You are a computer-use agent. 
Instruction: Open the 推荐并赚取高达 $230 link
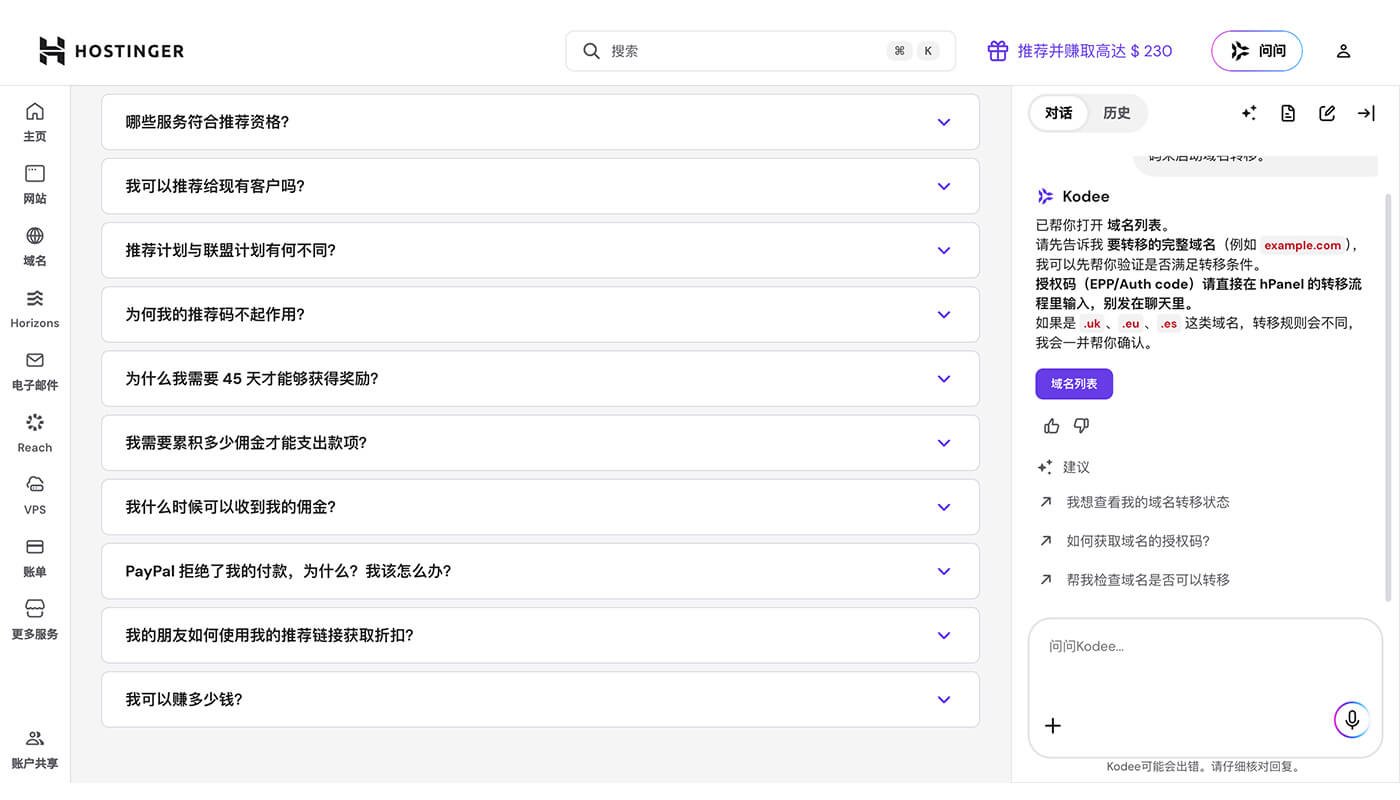click(1080, 50)
